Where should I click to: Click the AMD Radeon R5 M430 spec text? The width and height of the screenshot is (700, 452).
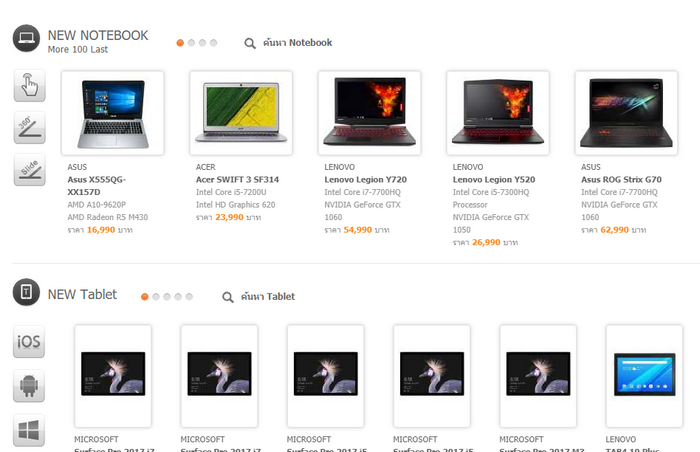(x=108, y=217)
